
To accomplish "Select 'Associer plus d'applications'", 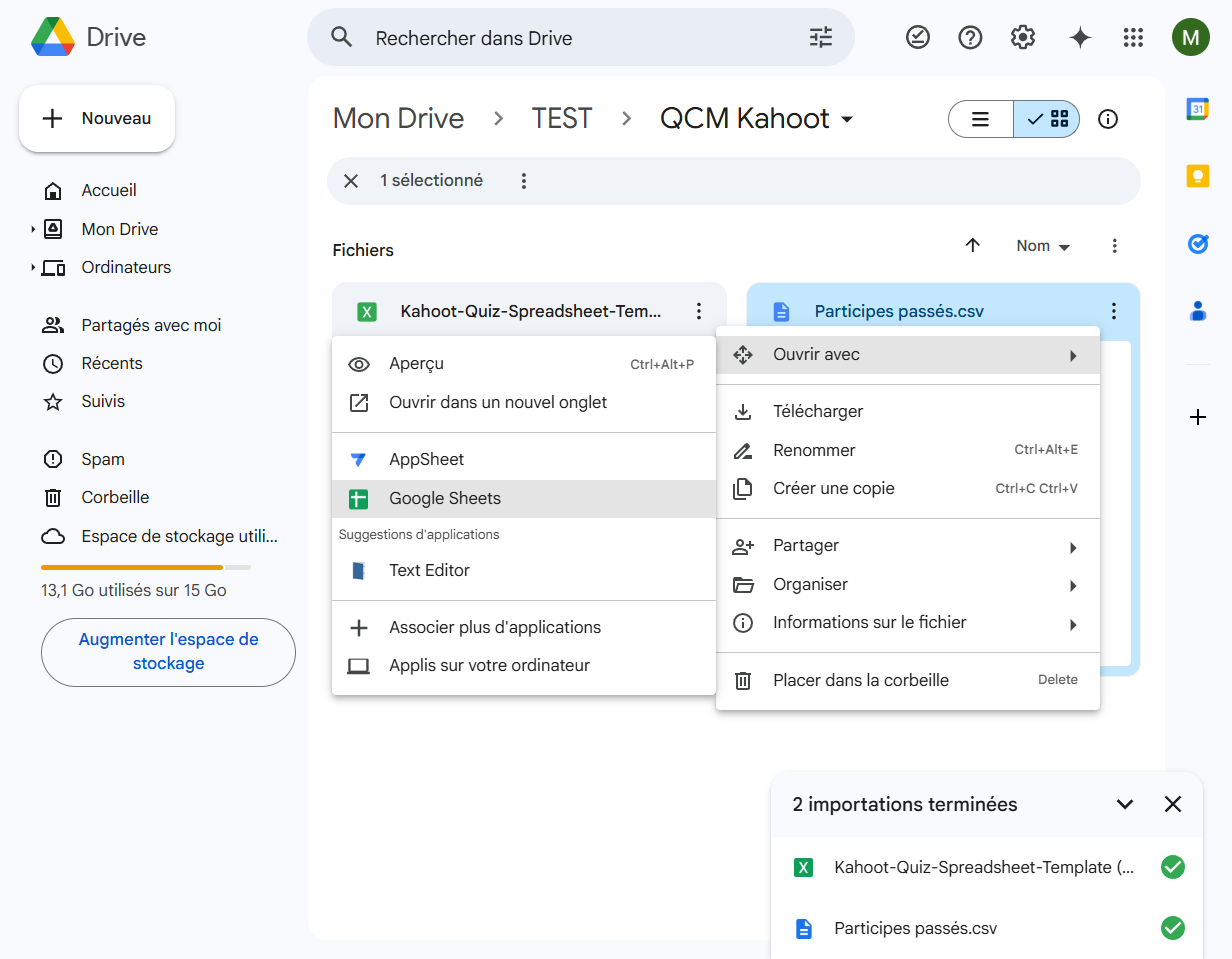I will point(524,628).
